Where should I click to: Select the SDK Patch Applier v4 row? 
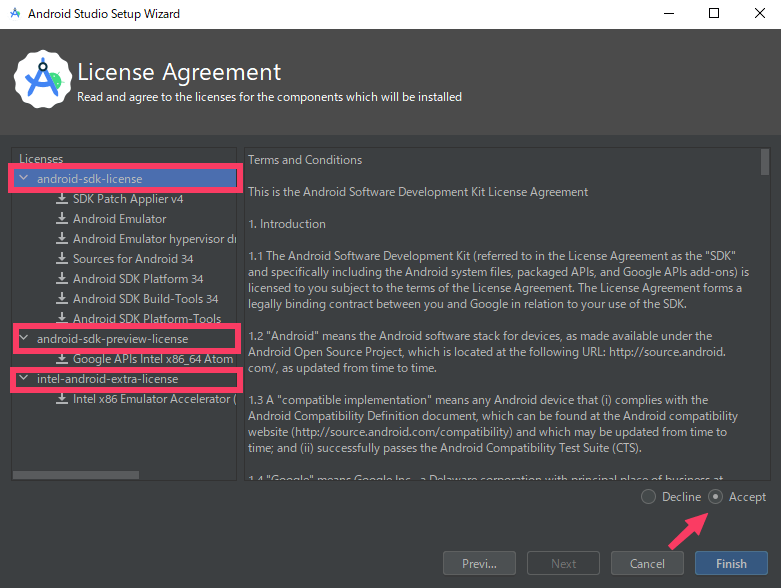(x=125, y=199)
